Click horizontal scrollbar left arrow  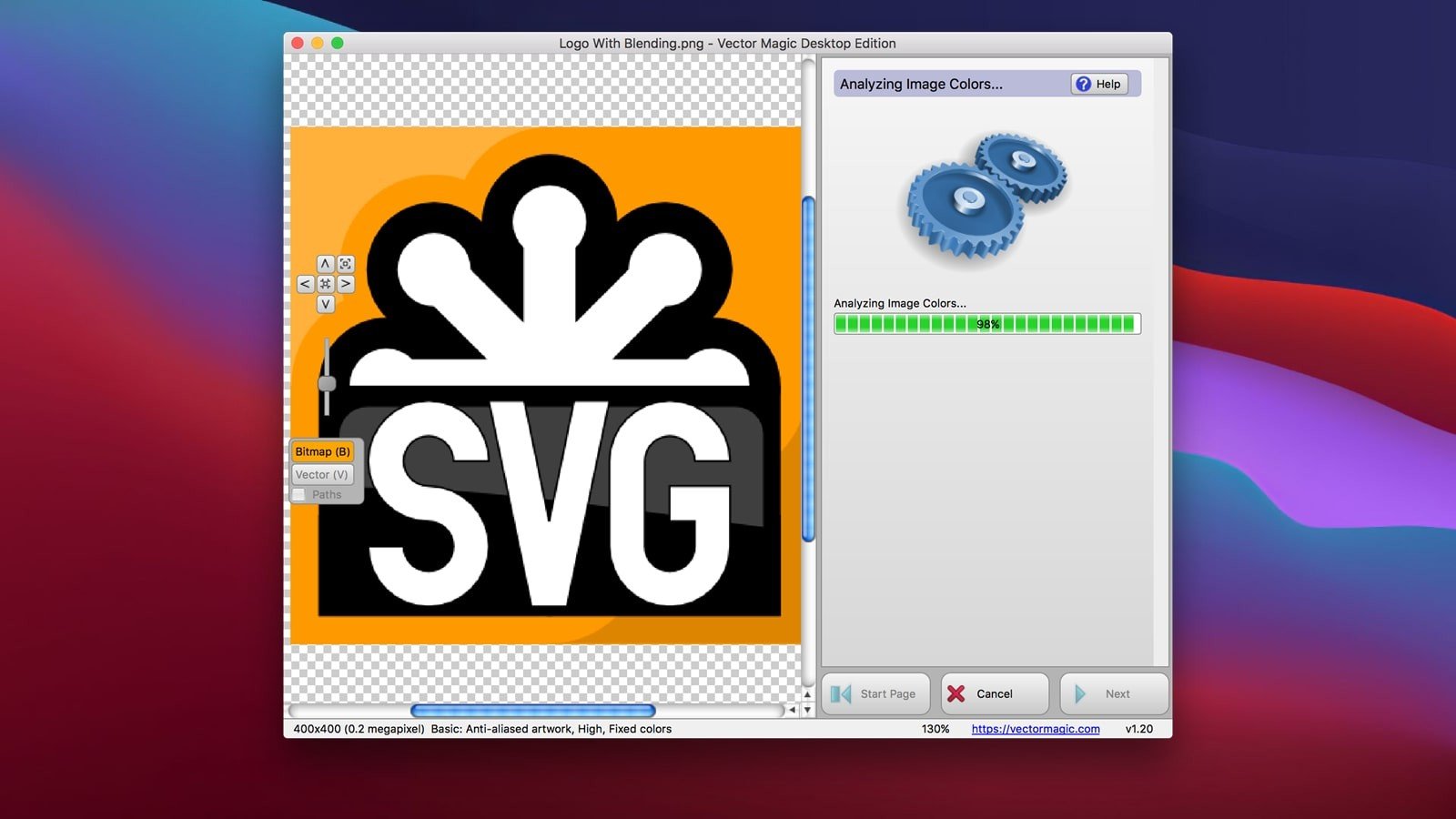(792, 710)
